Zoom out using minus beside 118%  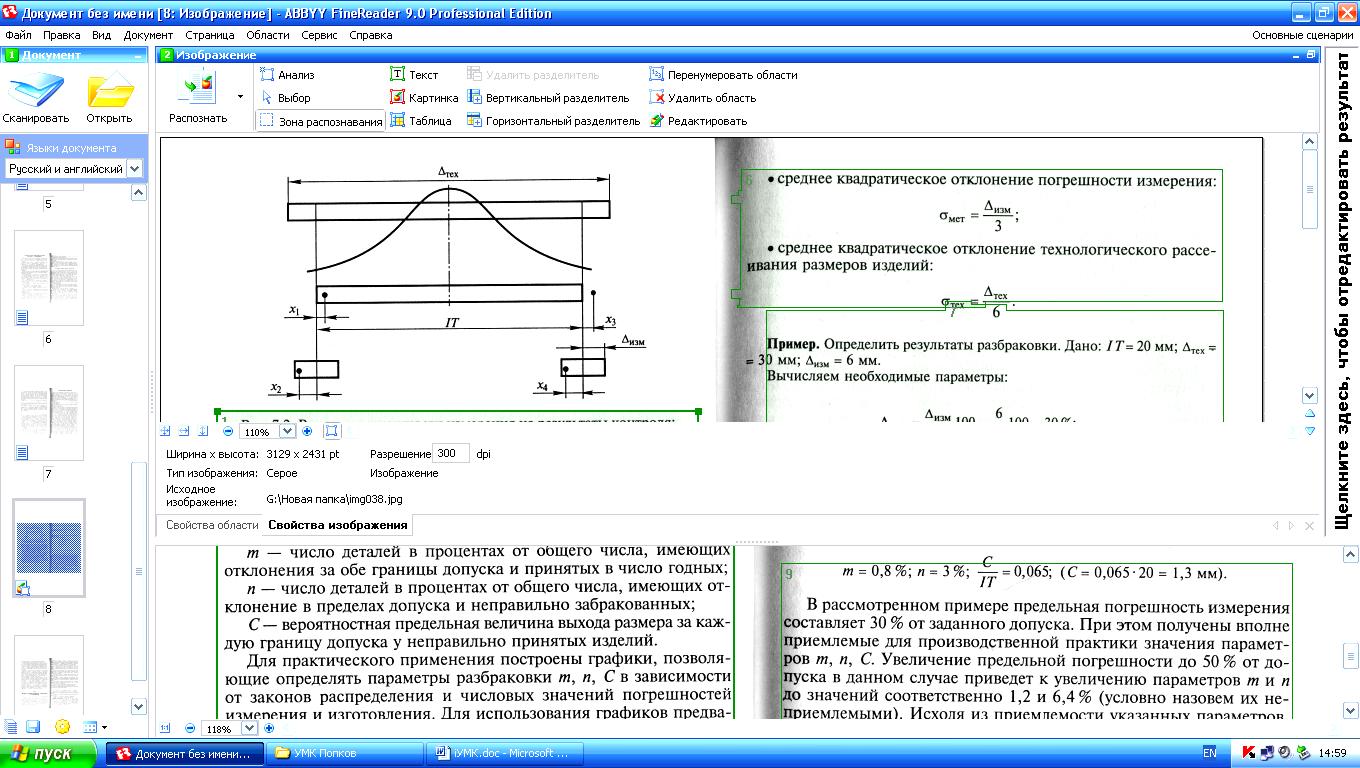[190, 729]
